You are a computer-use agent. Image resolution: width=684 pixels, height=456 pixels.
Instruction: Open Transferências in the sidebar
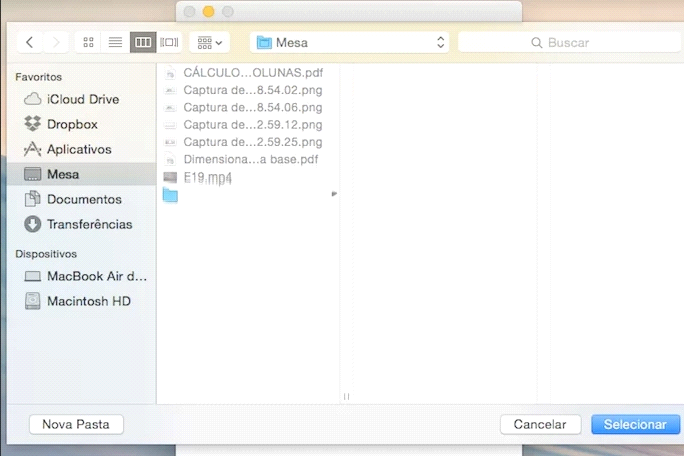coord(82,224)
